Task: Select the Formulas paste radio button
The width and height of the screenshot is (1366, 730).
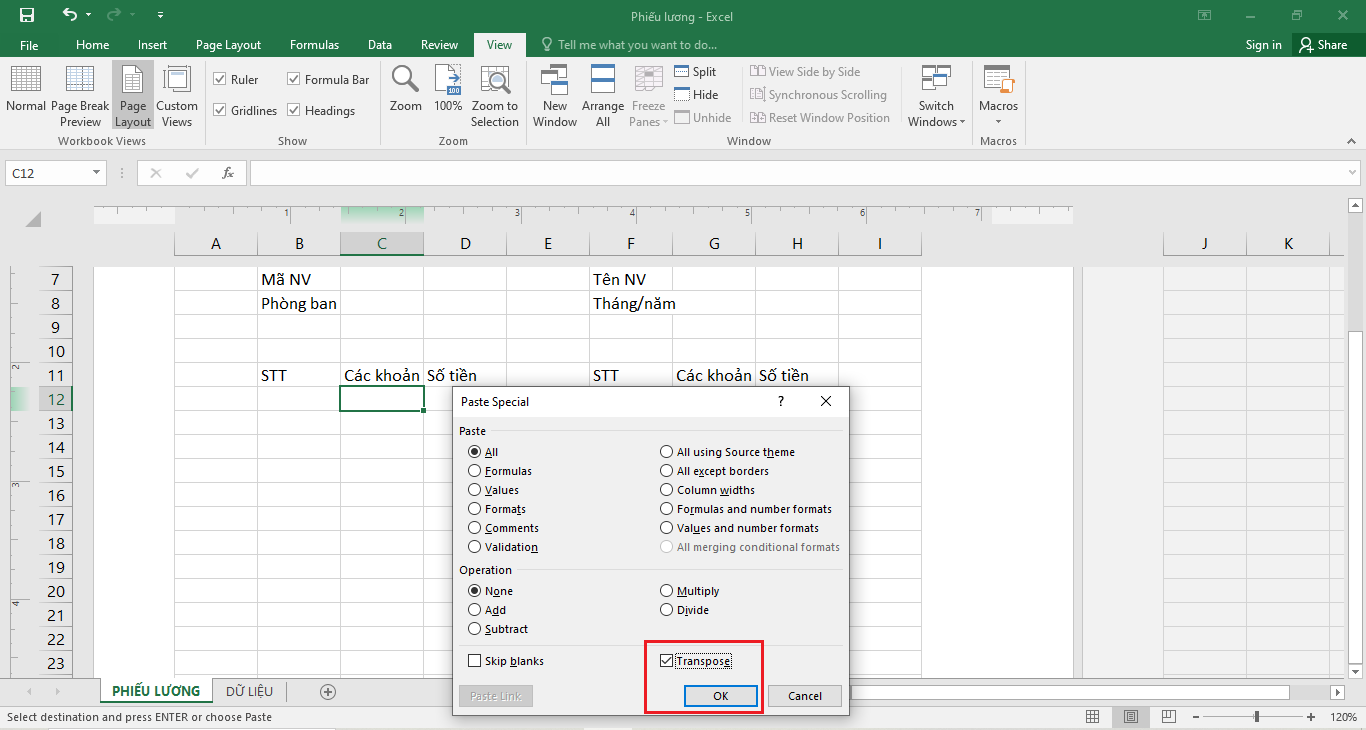Action: 475,471
